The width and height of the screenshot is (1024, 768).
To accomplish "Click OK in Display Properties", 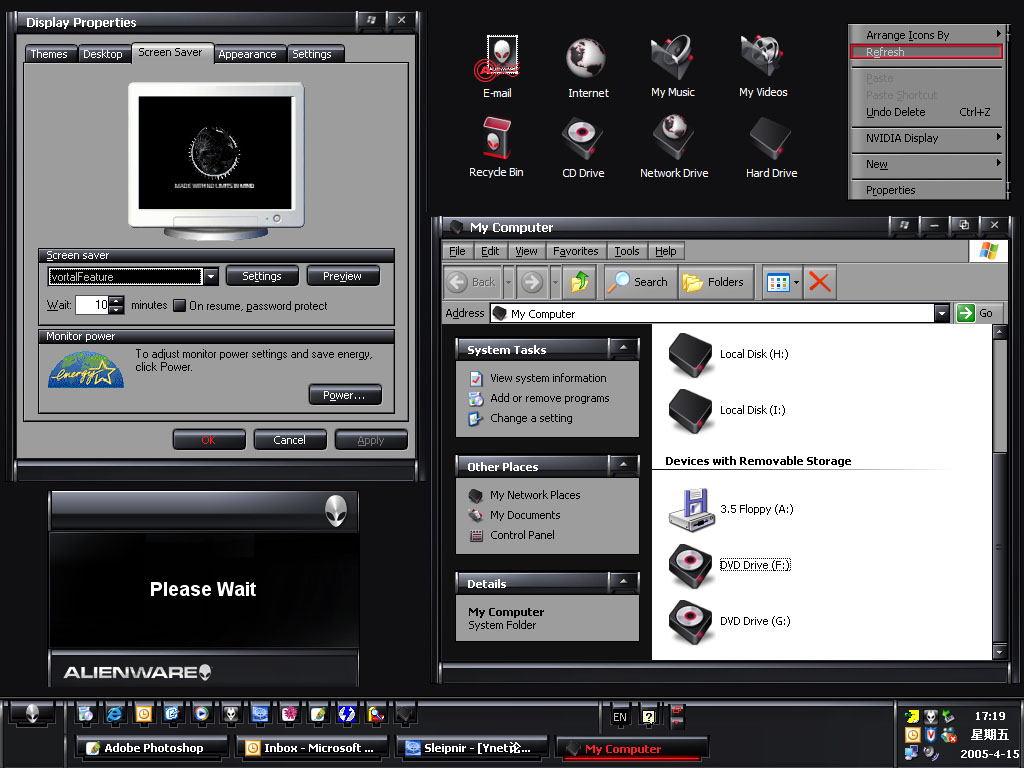I will coord(209,440).
